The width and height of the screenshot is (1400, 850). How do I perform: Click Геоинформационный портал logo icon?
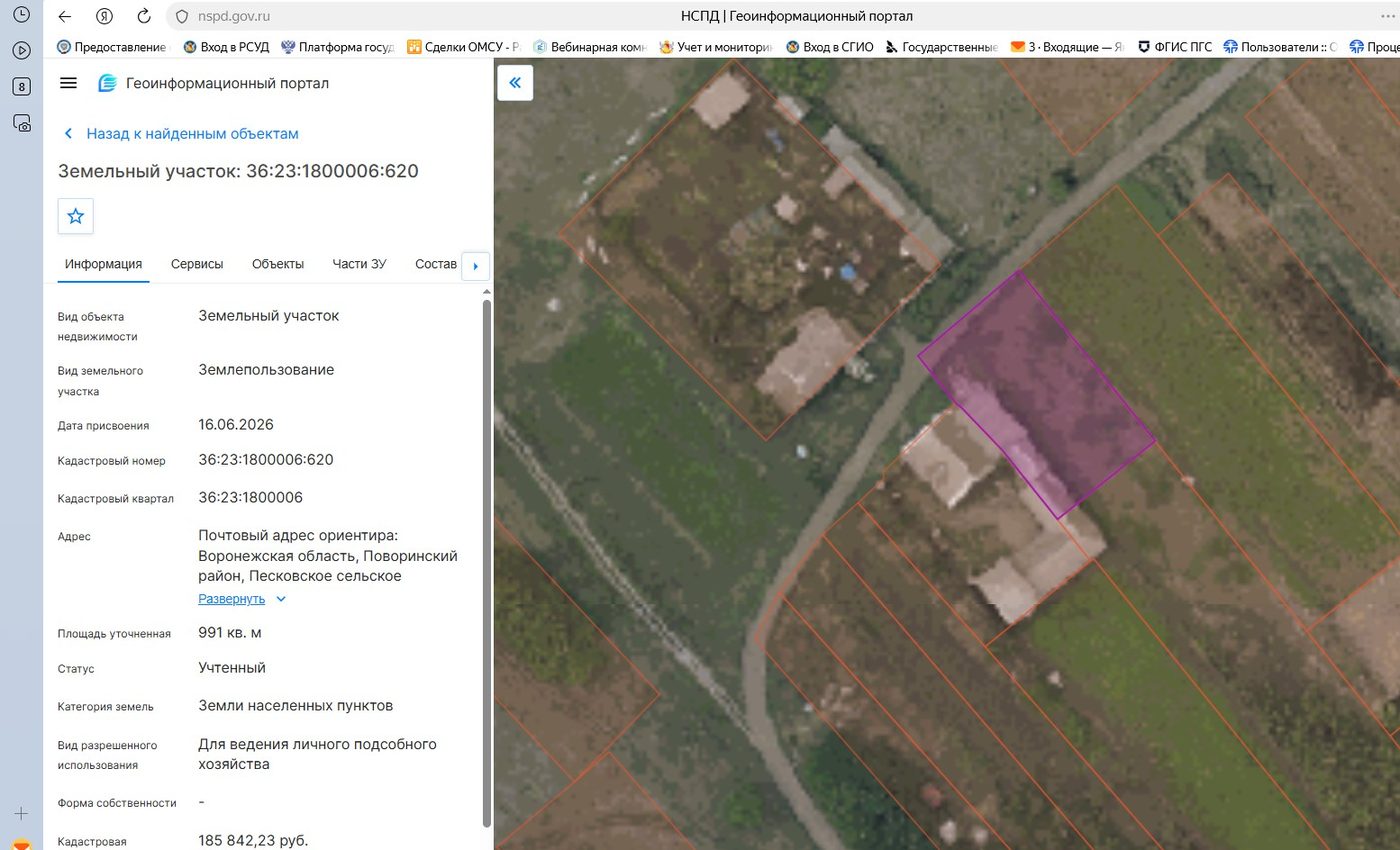107,83
